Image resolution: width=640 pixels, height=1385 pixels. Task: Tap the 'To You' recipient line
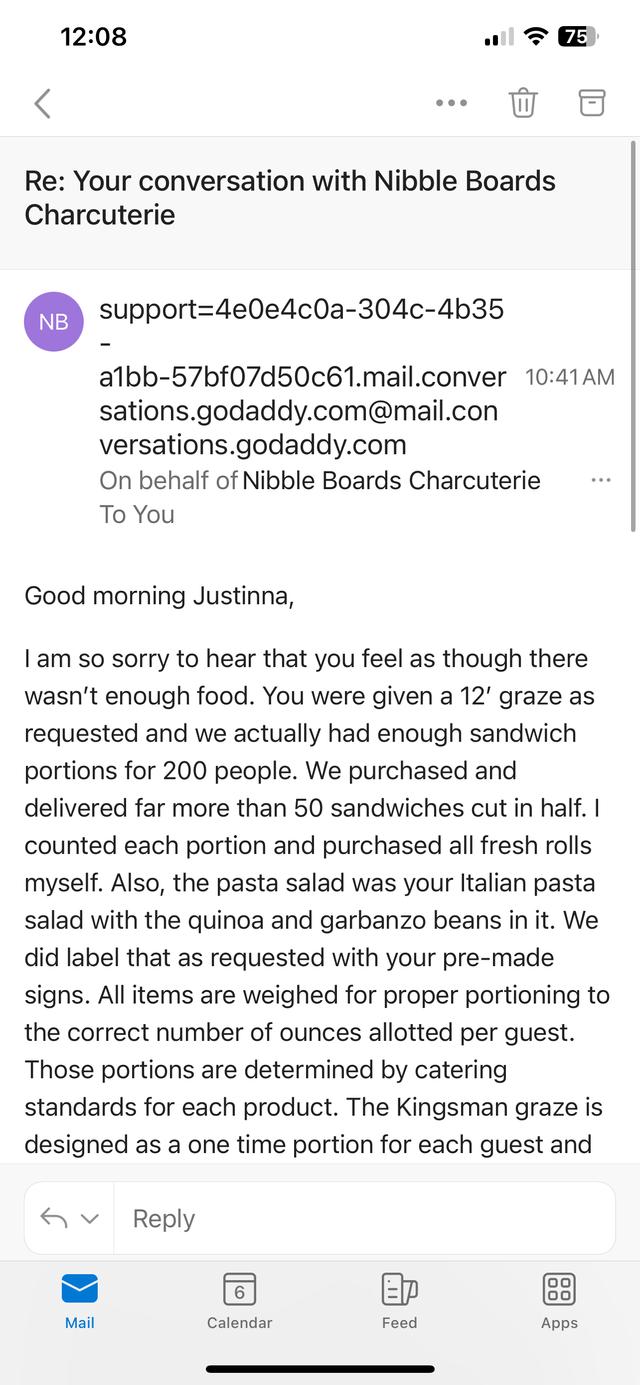click(137, 514)
